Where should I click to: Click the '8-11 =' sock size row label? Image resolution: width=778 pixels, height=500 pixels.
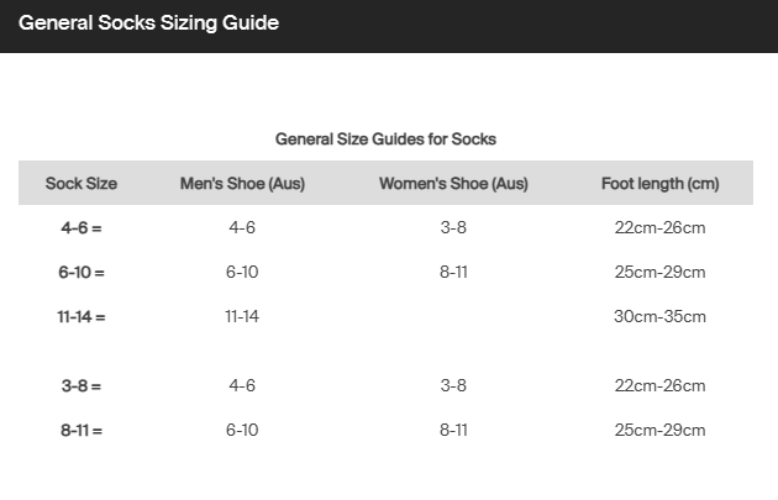81,430
